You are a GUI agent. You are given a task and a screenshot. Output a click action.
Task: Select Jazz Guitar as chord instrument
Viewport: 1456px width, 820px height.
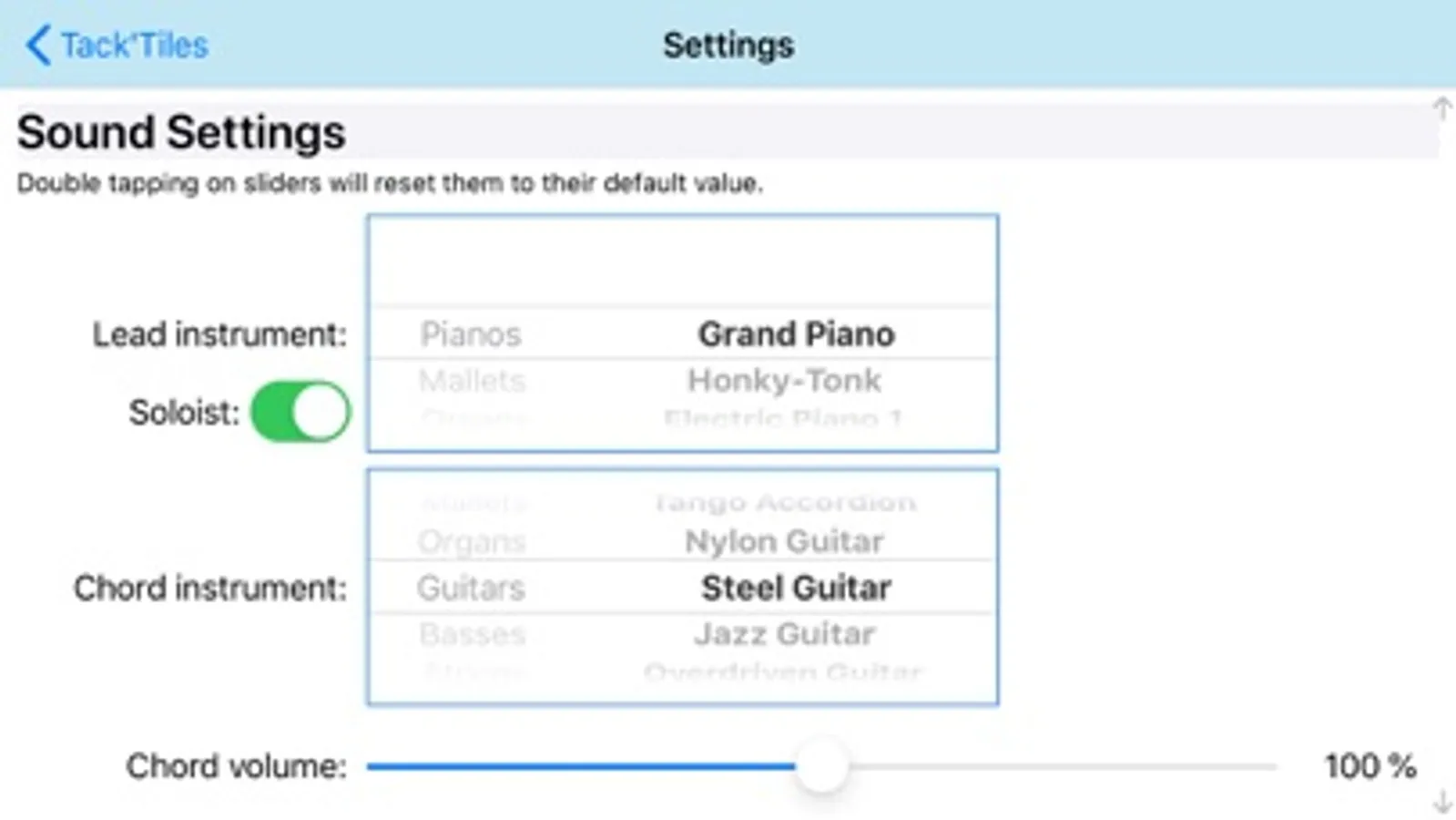784,633
